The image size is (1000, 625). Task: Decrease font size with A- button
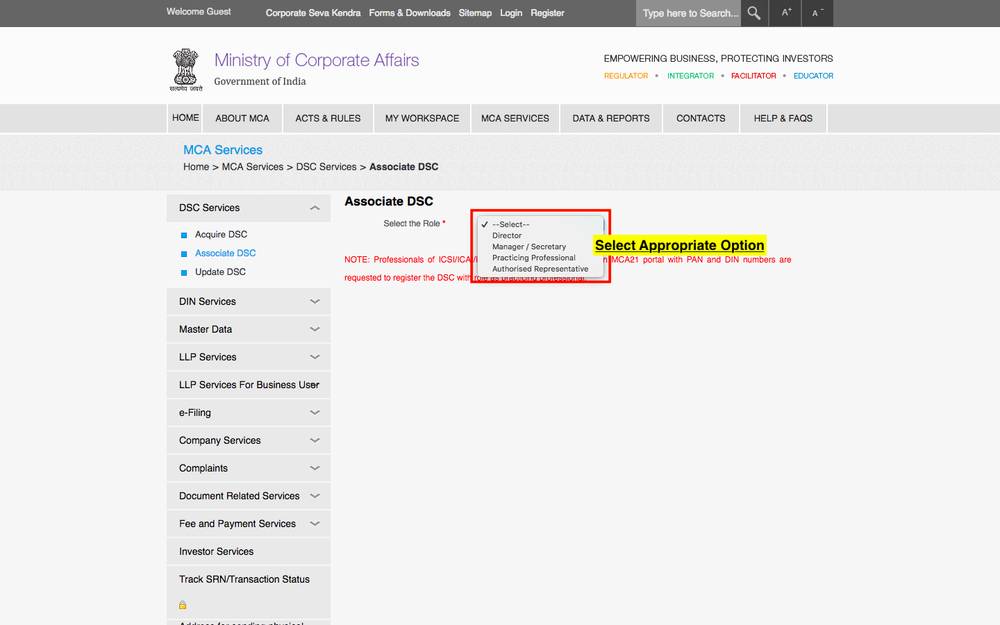(818, 13)
